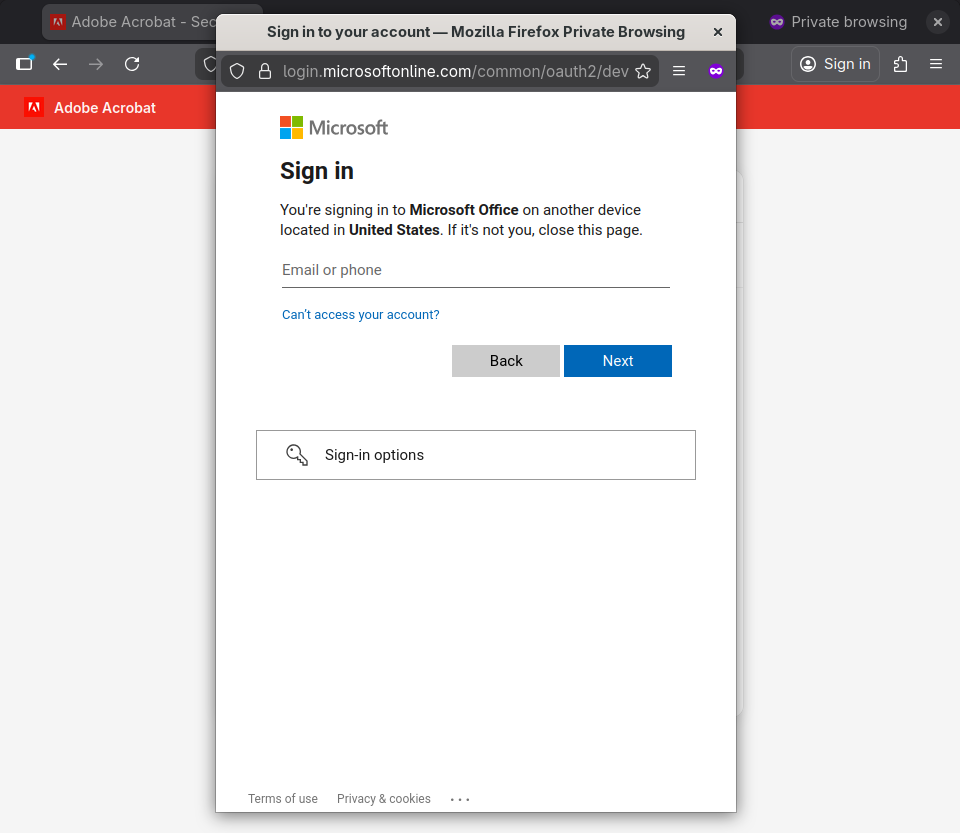This screenshot has height=833, width=960.
Task: Open main Firefox hamburger menu
Action: 936,64
